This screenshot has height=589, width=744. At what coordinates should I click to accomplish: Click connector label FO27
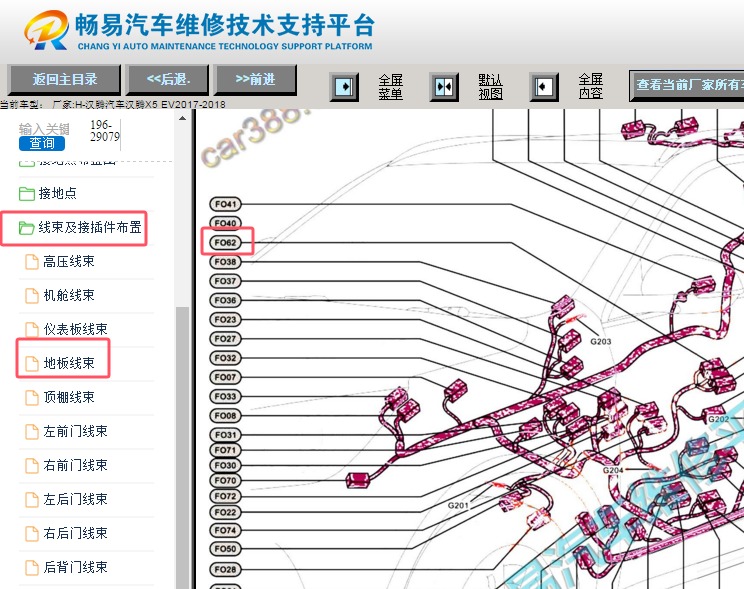coord(225,339)
